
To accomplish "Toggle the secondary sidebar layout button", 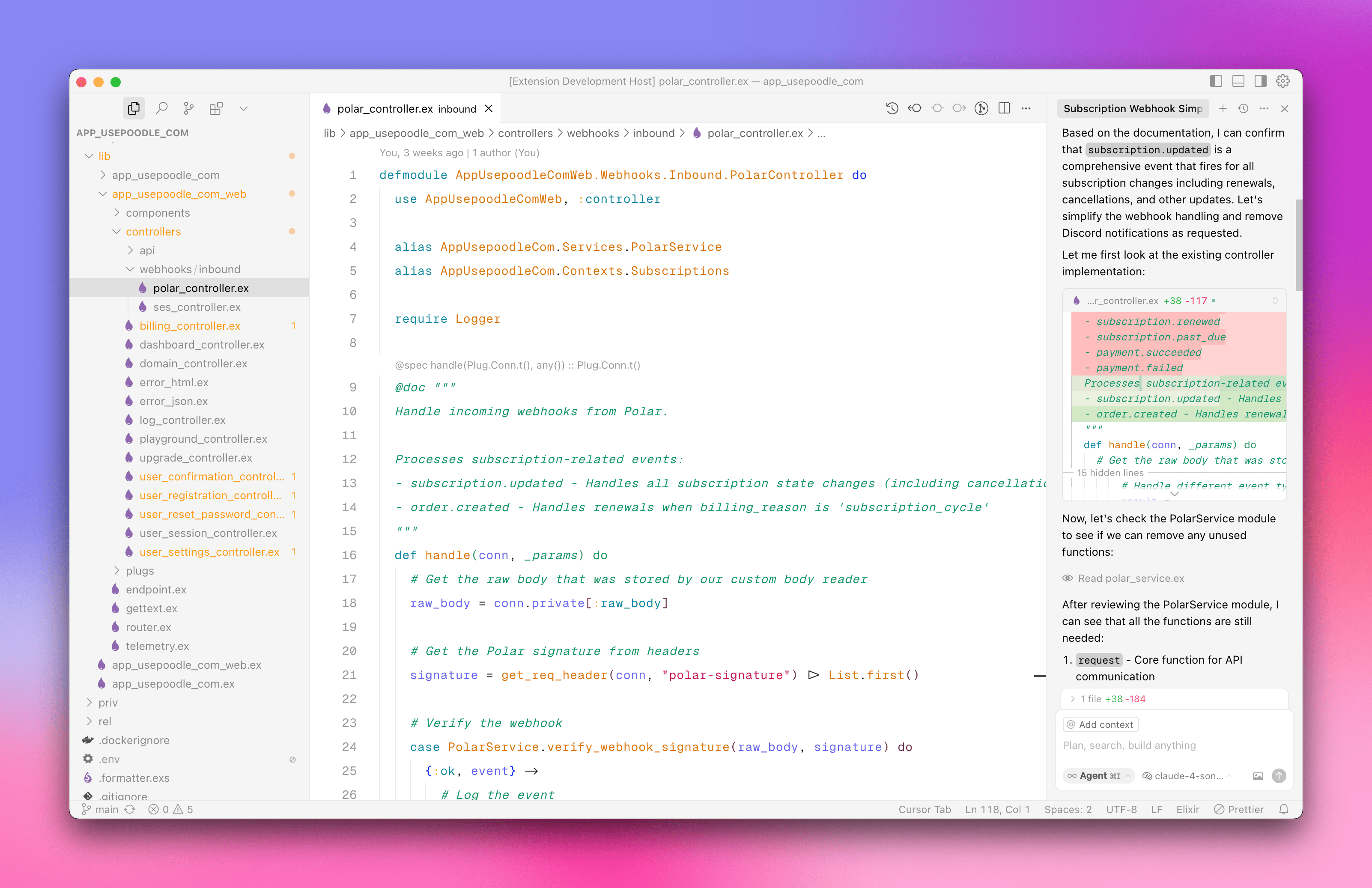I will [x=1261, y=81].
